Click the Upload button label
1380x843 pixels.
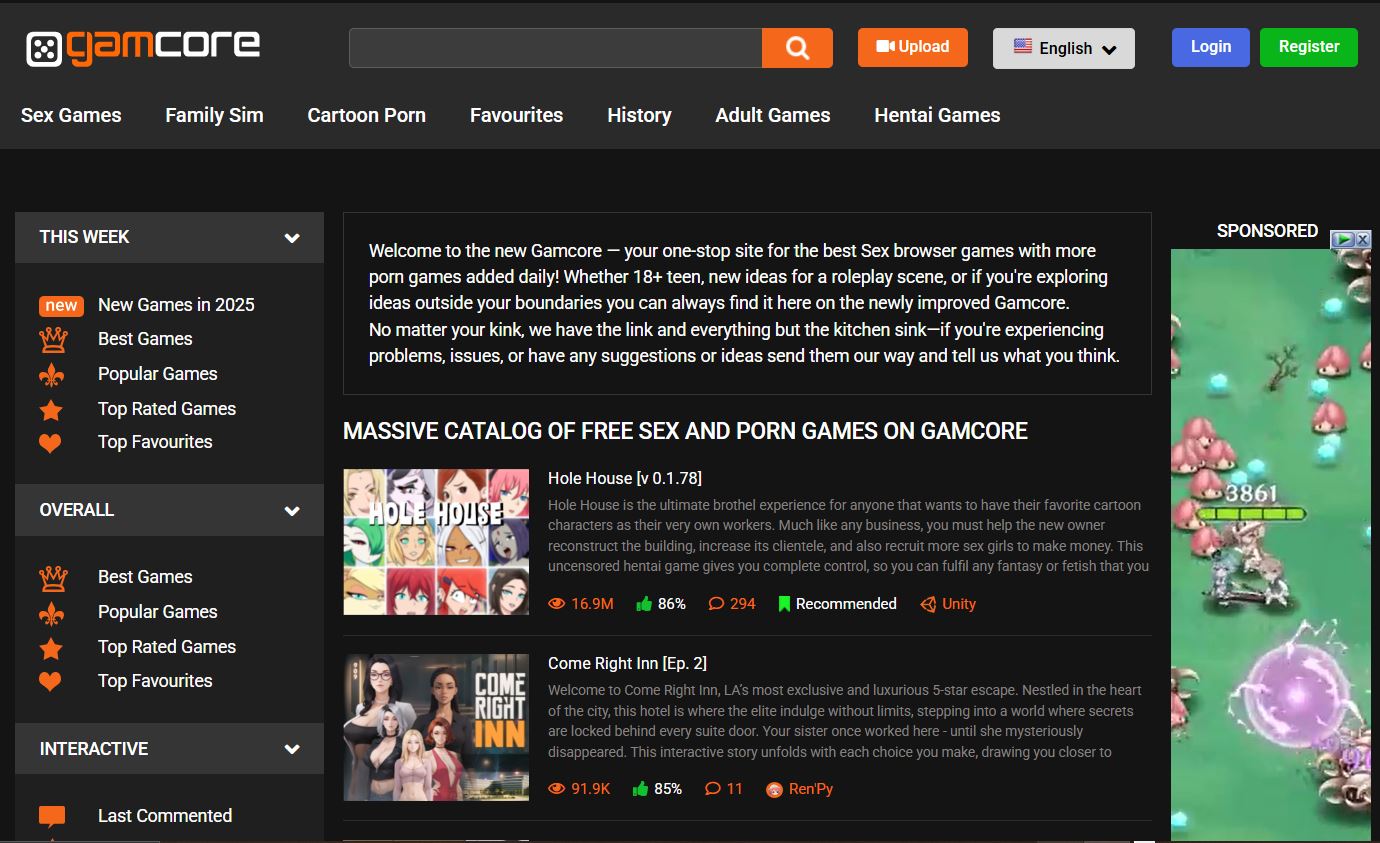click(923, 46)
